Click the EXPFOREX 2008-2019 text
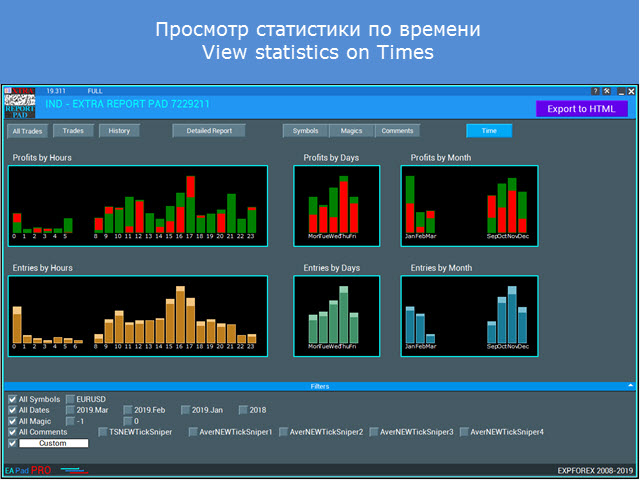Image resolution: width=640 pixels, height=480 pixels. [x=596, y=471]
